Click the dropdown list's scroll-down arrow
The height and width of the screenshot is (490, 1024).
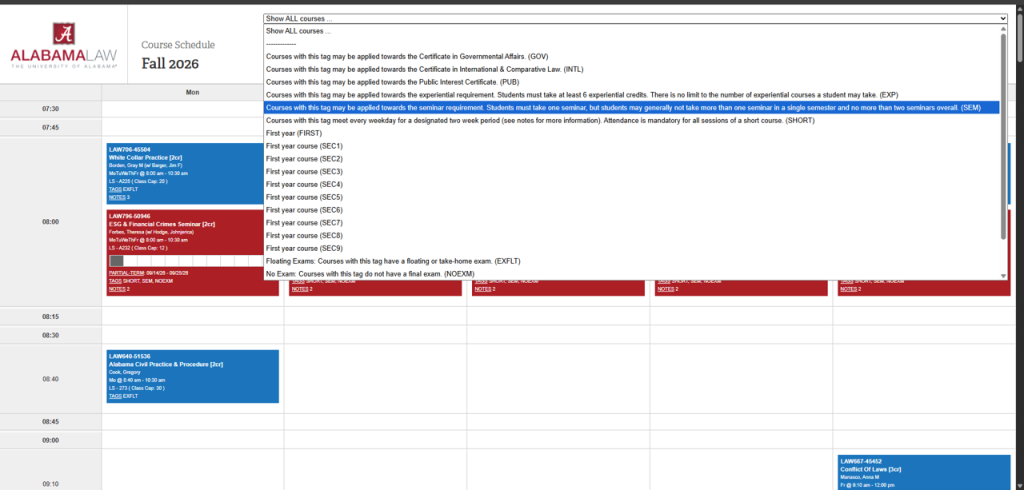(1003, 276)
